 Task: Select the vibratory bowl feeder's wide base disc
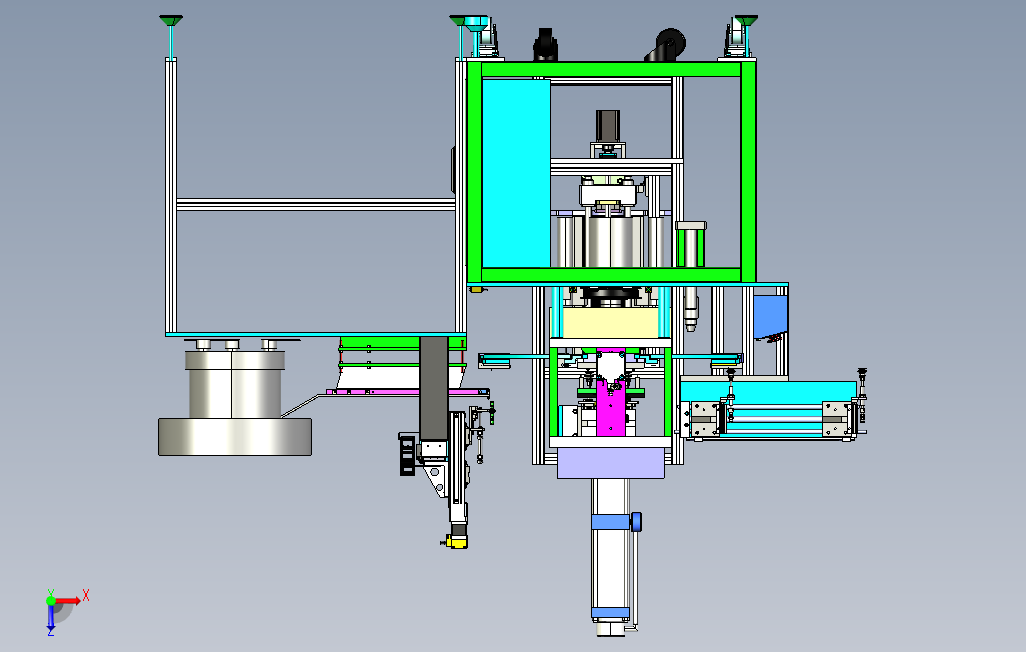pyautogui.click(x=235, y=437)
